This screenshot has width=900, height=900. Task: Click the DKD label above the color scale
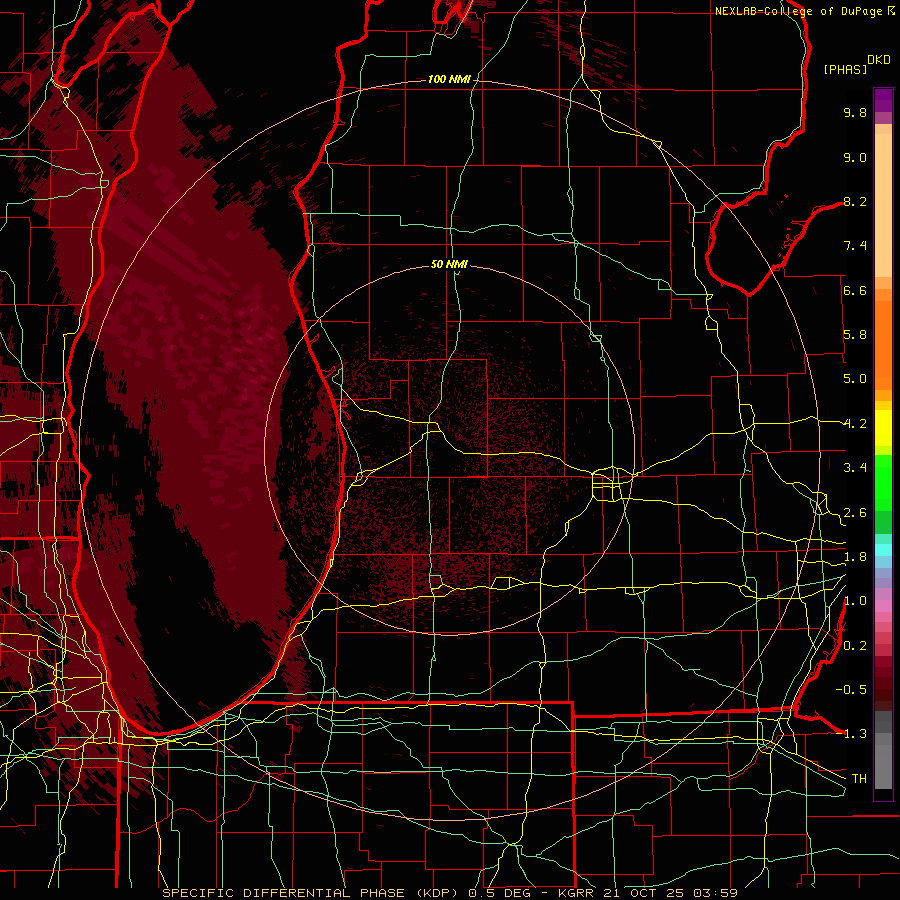click(879, 60)
